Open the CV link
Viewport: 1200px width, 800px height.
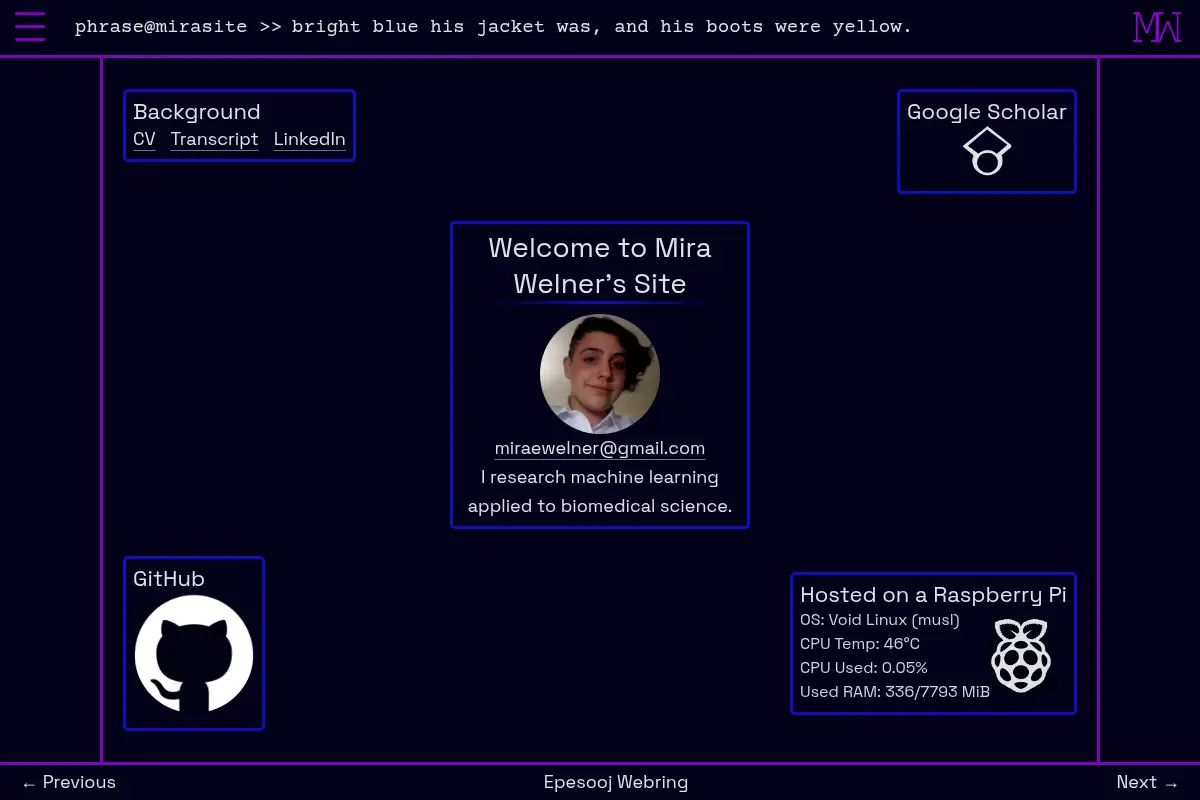click(x=144, y=139)
